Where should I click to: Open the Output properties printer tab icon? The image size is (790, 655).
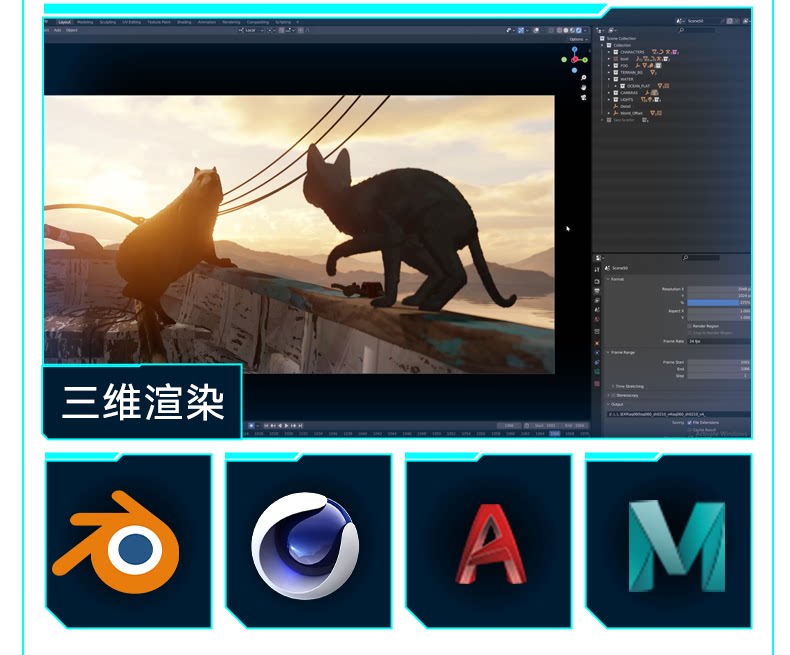597,291
